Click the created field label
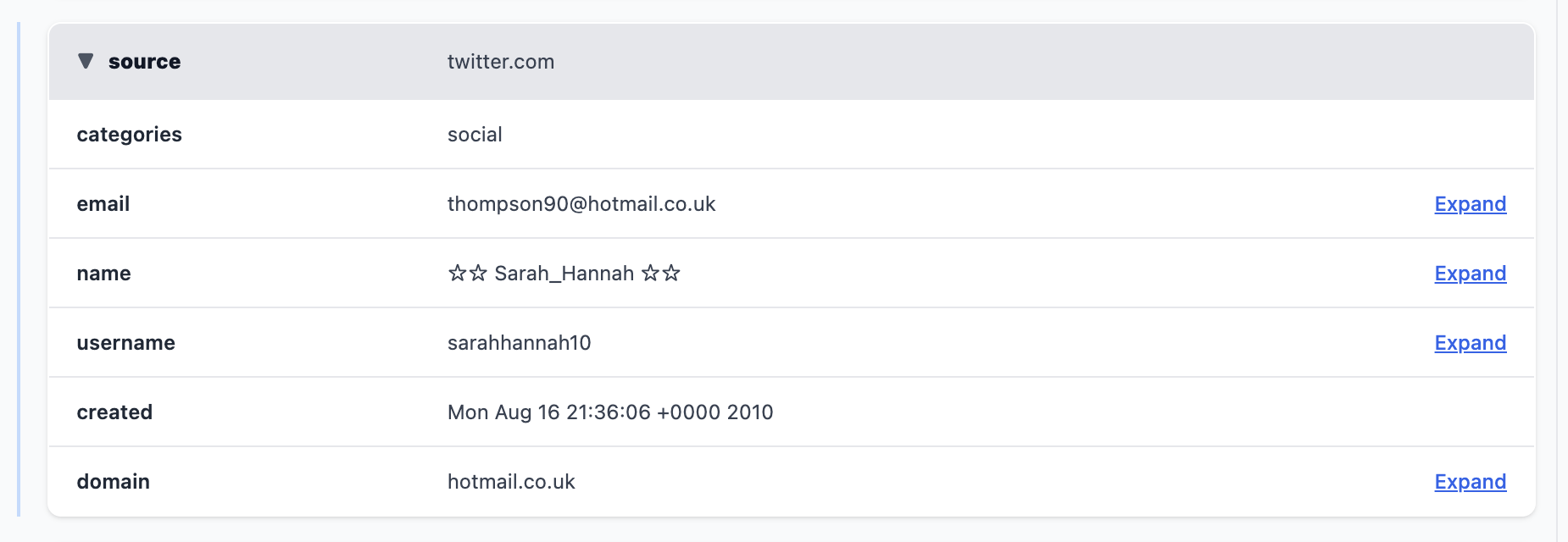1568x542 pixels. 114,412
